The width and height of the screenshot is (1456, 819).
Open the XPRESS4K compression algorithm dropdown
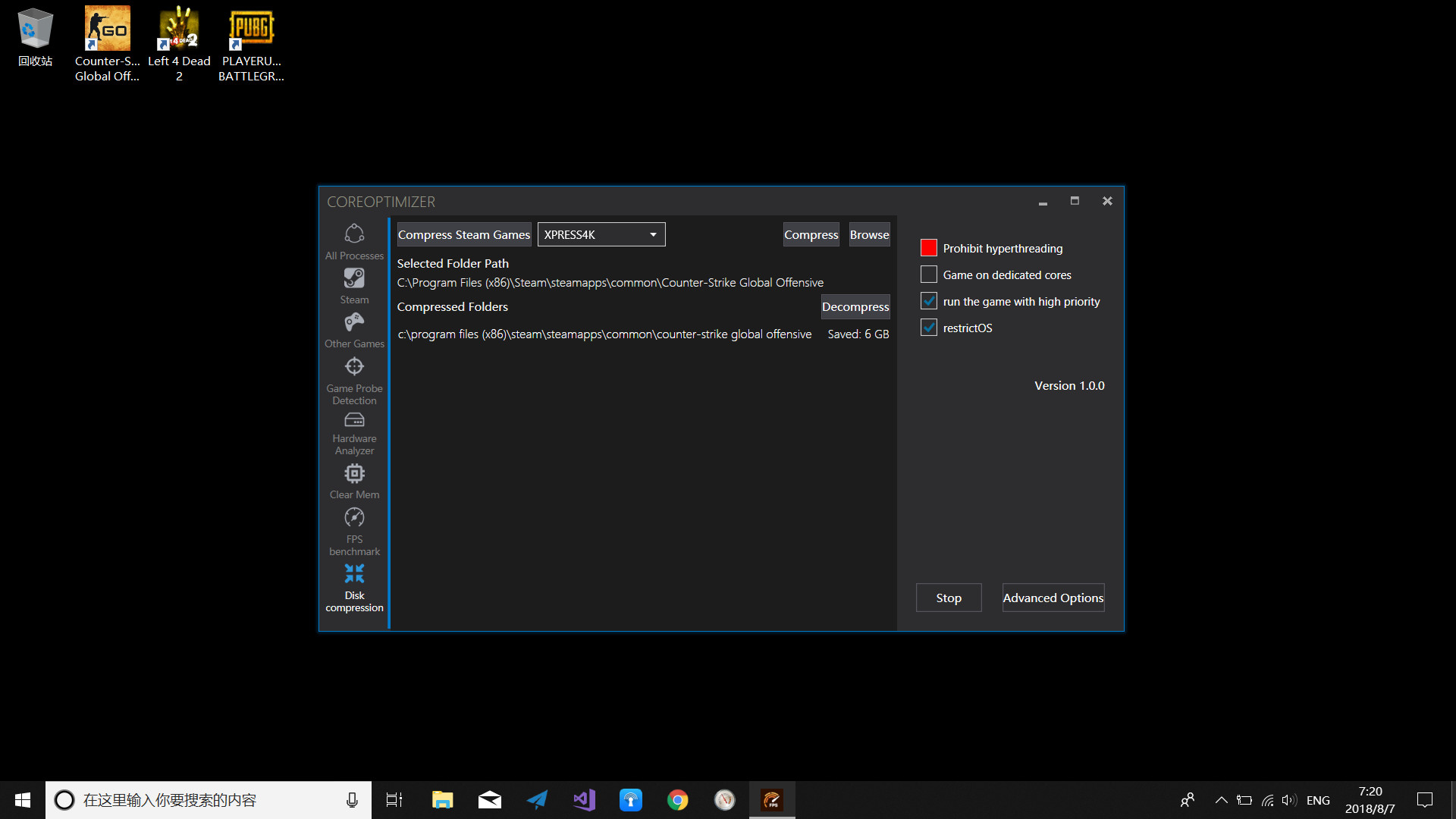point(652,234)
